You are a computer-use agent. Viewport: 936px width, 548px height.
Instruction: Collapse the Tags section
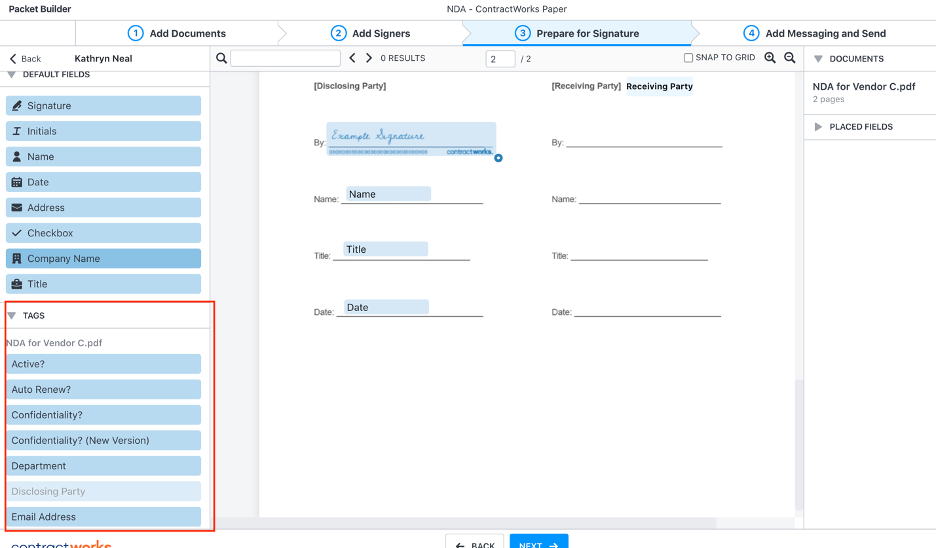[11, 315]
